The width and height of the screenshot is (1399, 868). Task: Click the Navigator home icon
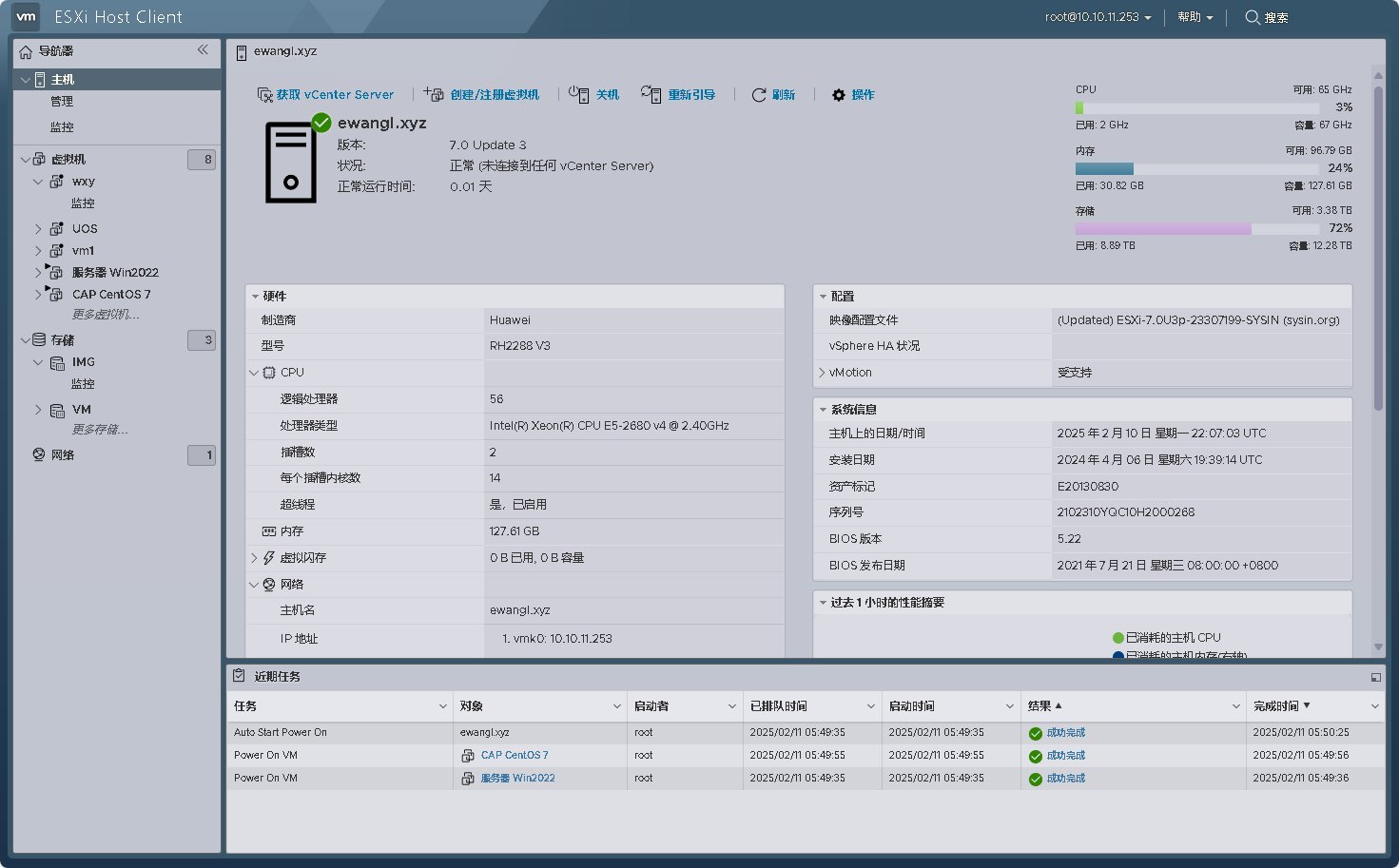(26, 51)
